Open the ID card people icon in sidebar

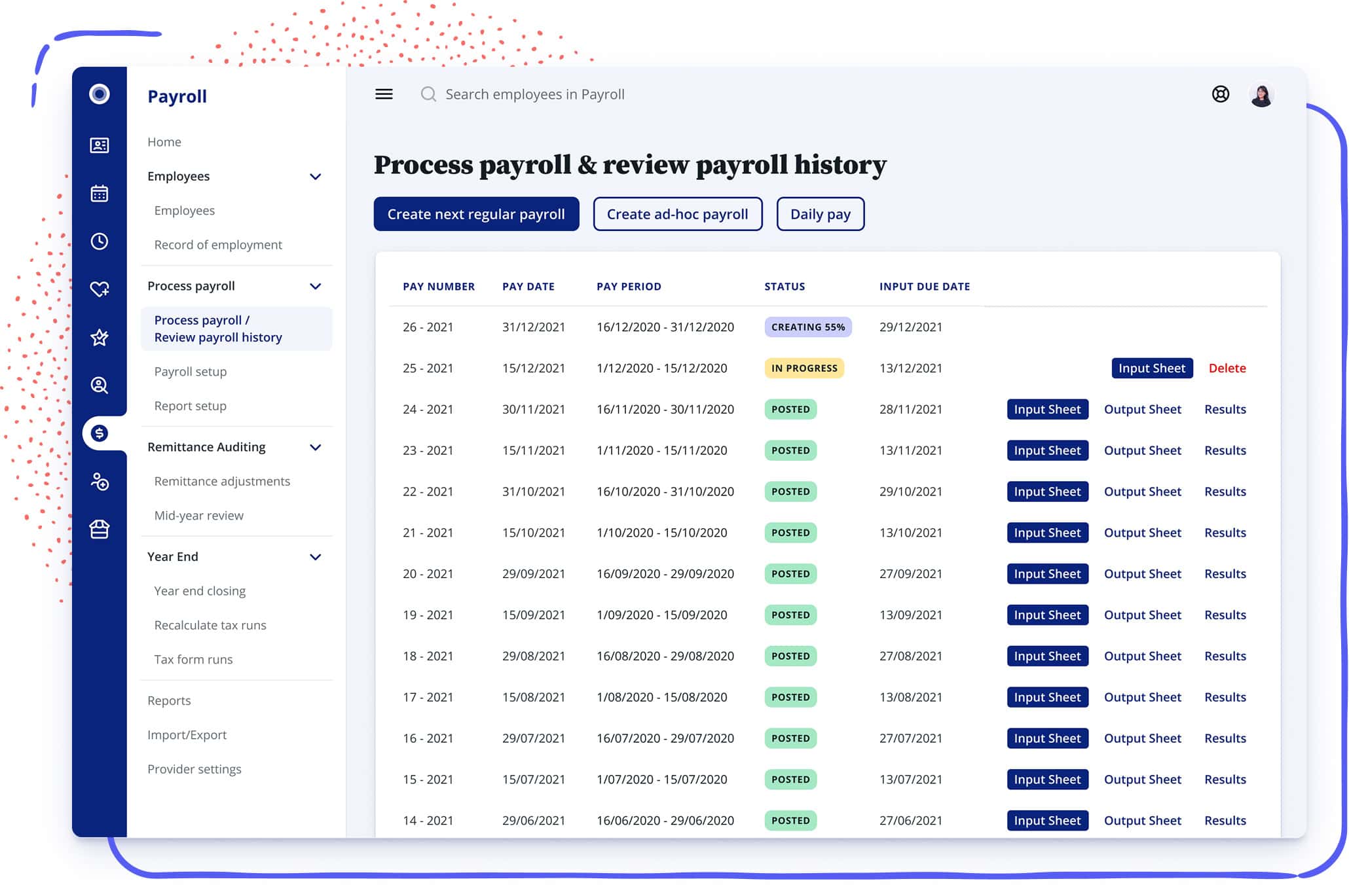pos(100,145)
